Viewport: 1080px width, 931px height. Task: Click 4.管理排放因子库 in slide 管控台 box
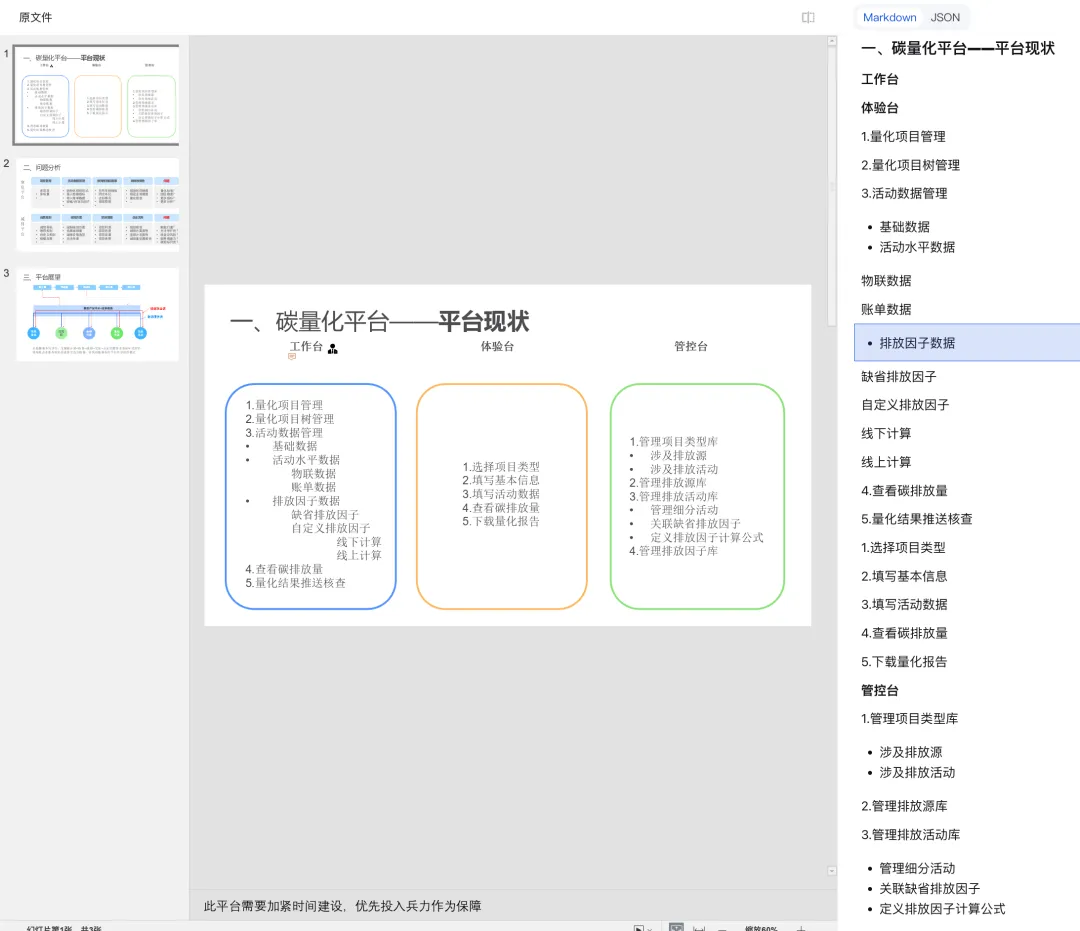point(674,551)
